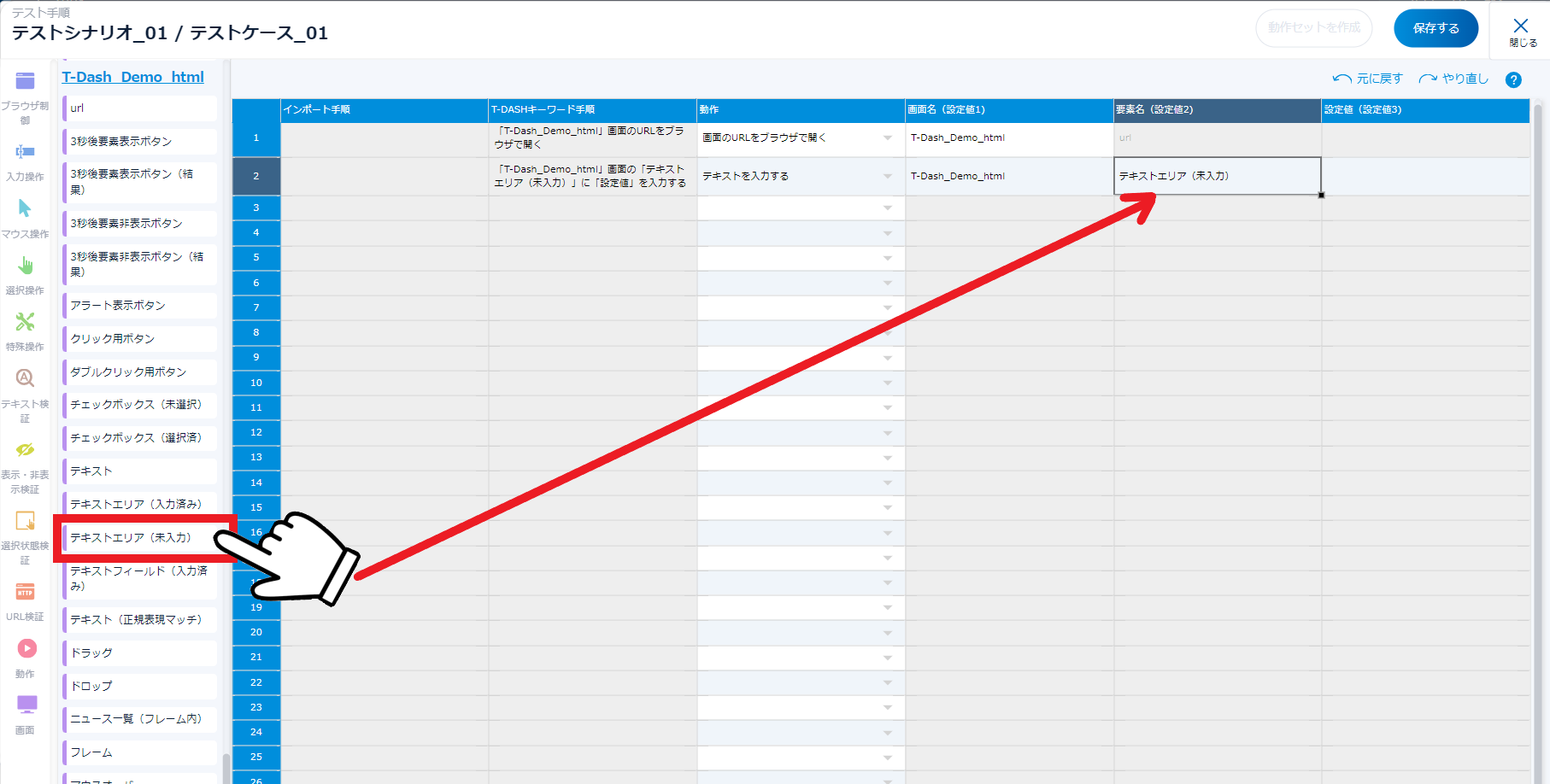
Task: Open show/hide verification eye icon
Action: coord(25,449)
